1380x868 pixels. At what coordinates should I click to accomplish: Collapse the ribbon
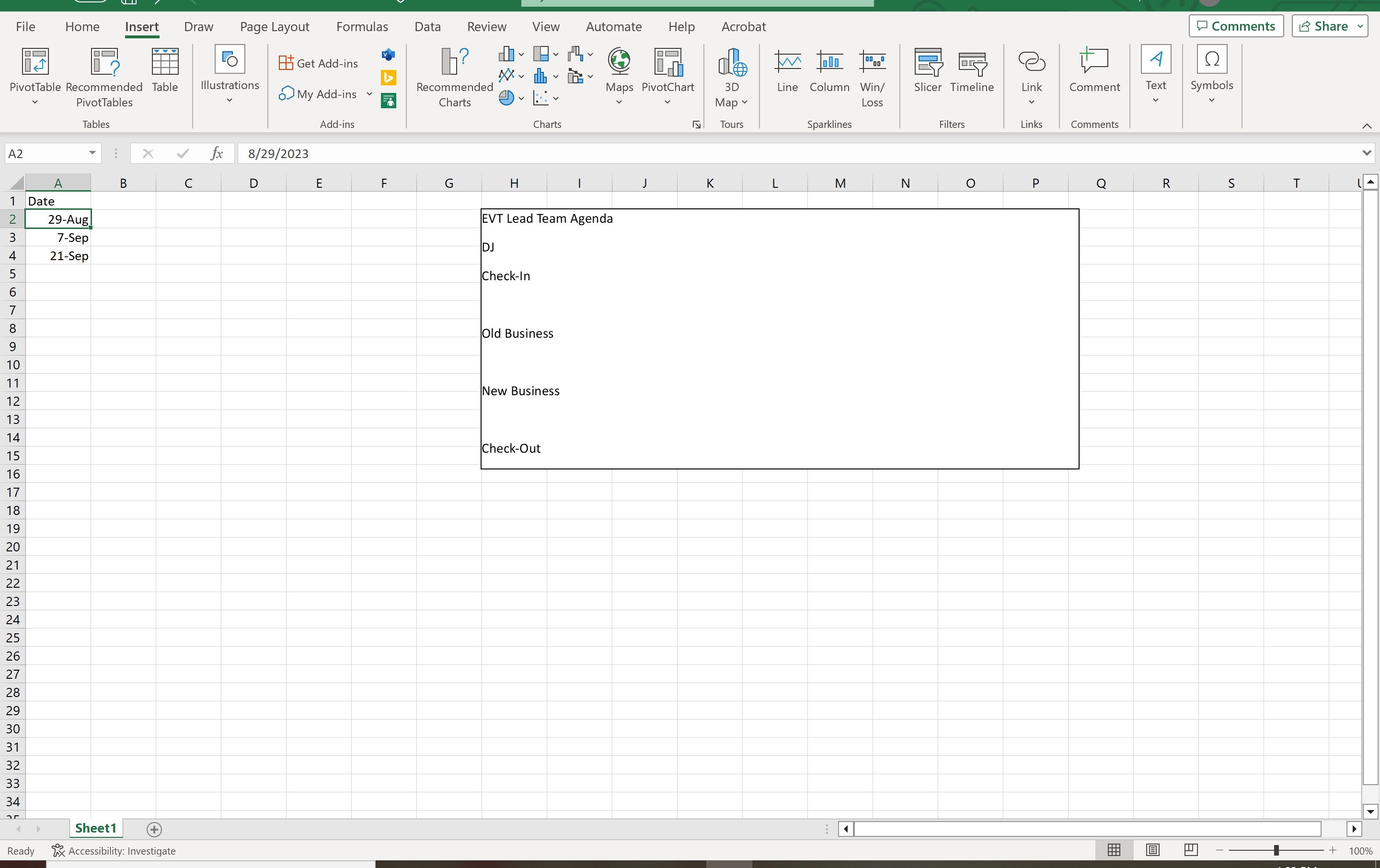tap(1367, 126)
